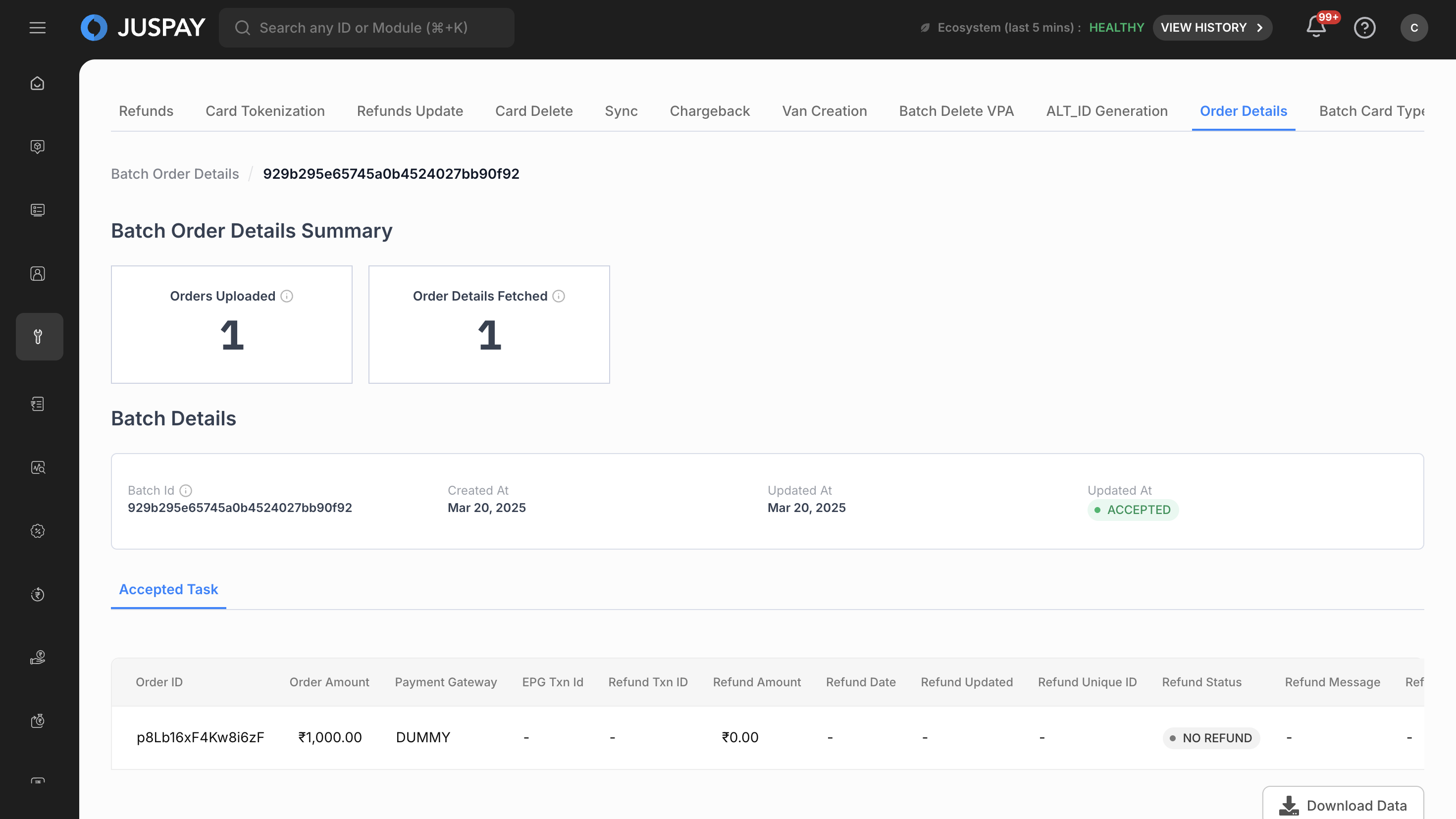Open the notifications bell
The image size is (1456, 819).
[x=1316, y=27]
